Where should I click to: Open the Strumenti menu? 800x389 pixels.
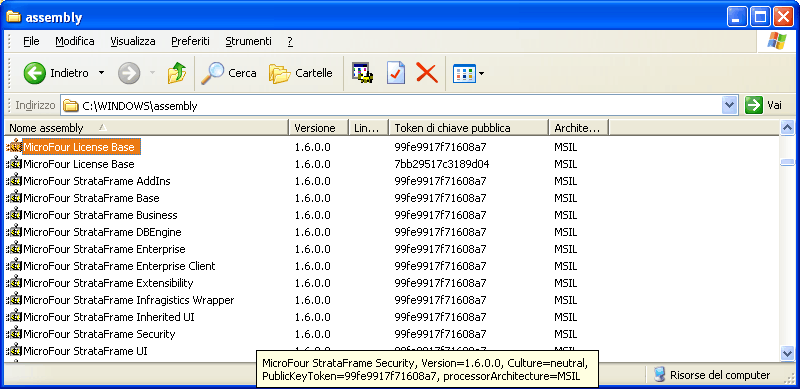tap(248, 41)
